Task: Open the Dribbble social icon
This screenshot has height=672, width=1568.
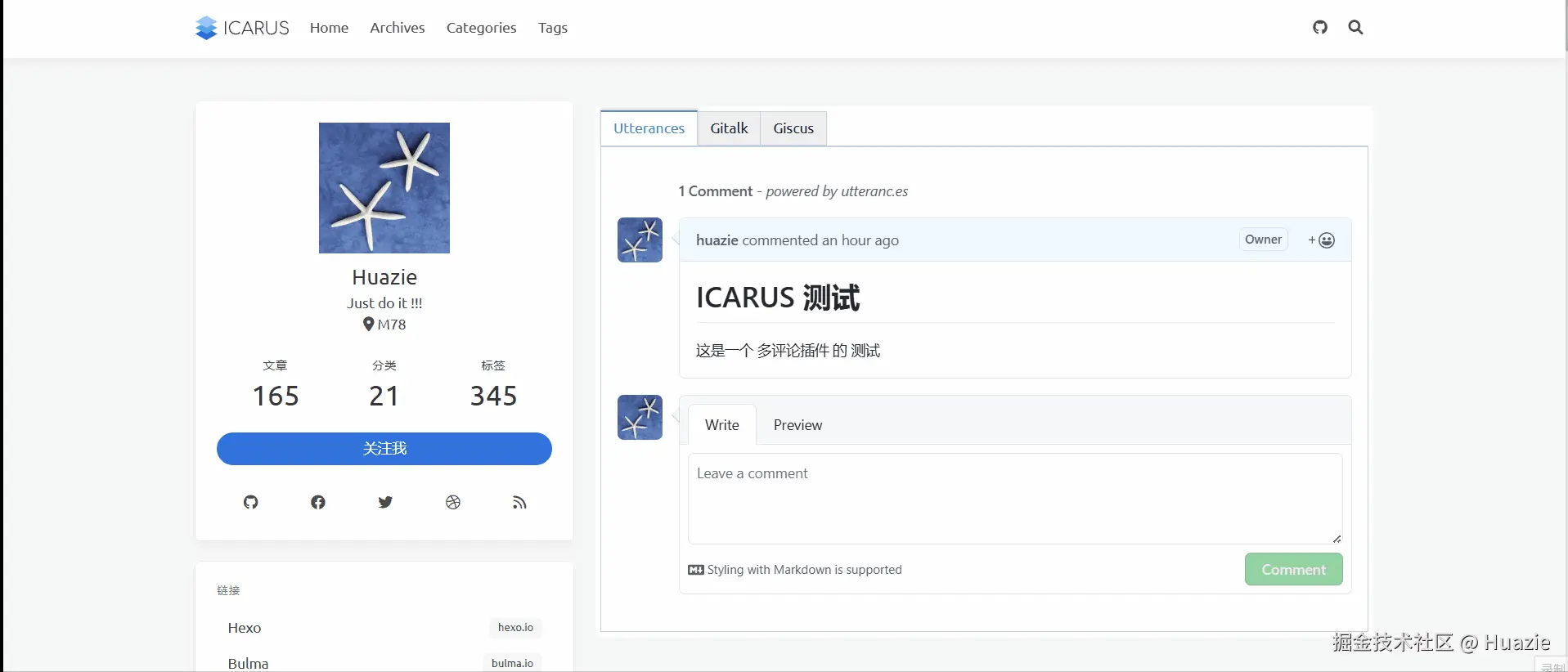Action: [453, 502]
